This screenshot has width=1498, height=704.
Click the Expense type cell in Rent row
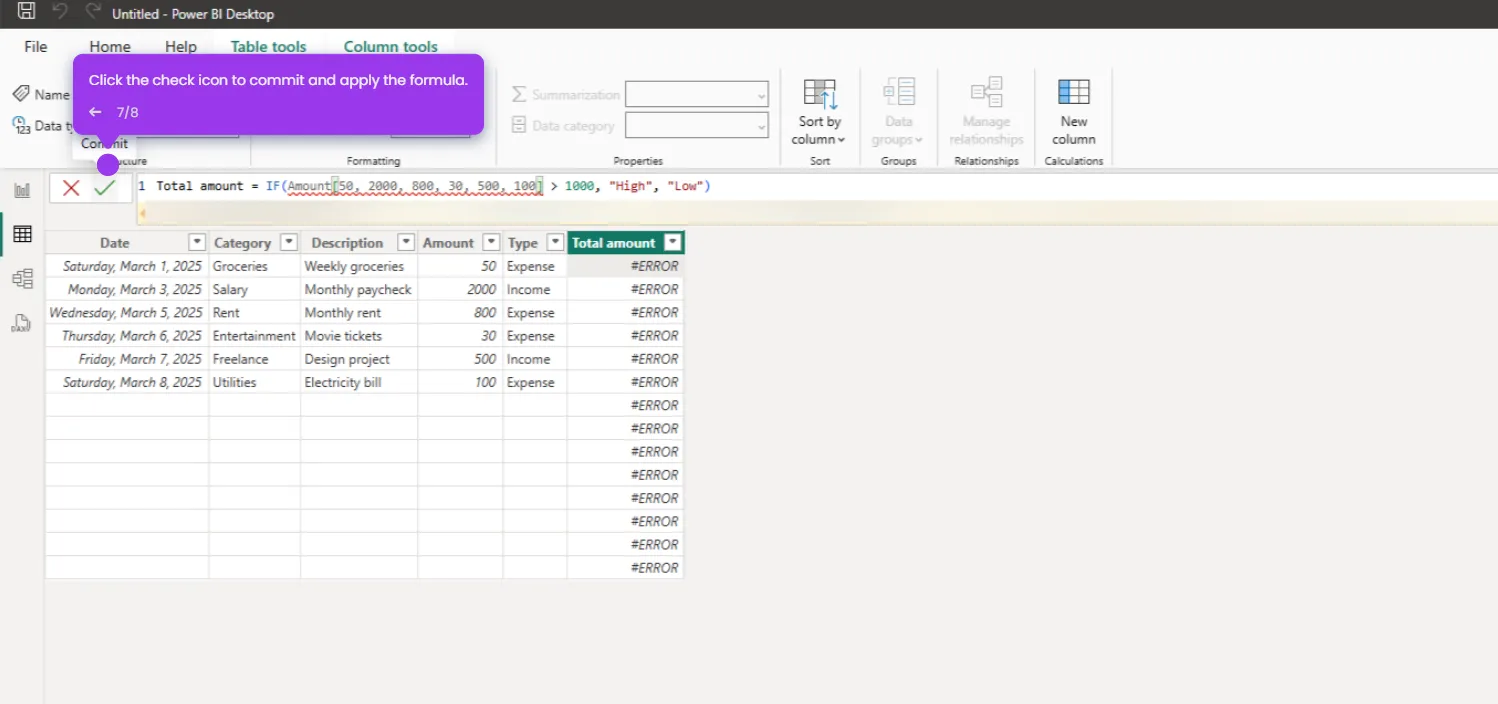coord(535,312)
